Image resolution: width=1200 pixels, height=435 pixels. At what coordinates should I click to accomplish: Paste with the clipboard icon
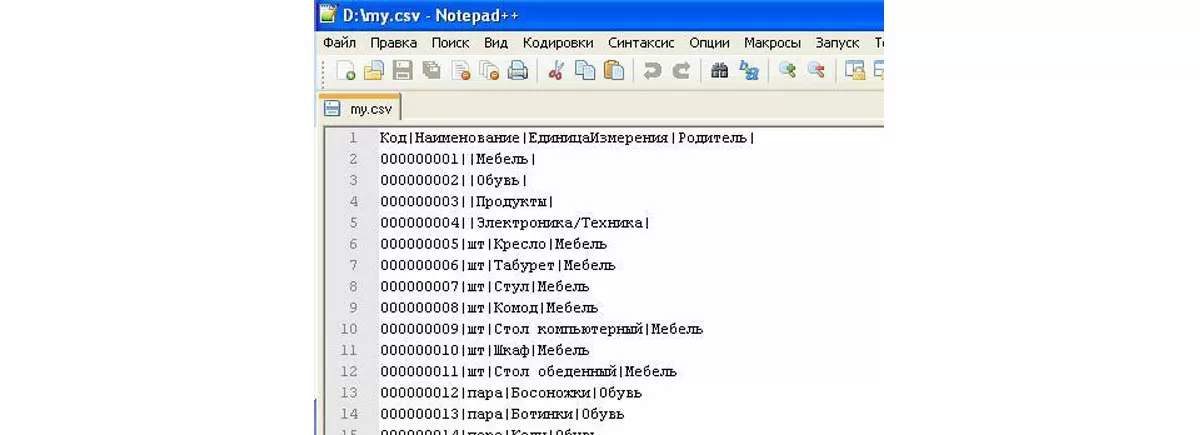(614, 71)
